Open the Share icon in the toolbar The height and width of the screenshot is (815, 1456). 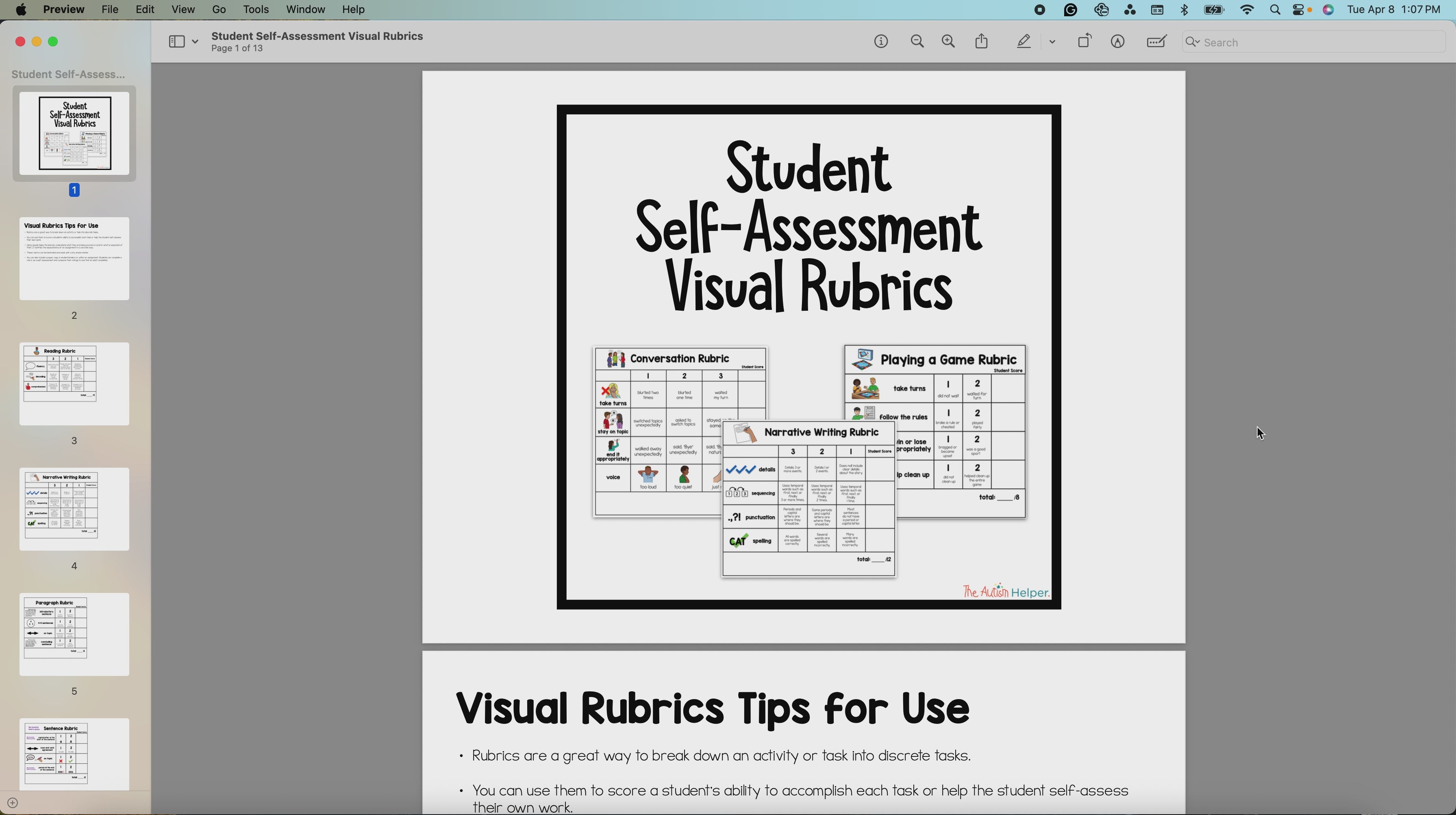click(x=981, y=41)
